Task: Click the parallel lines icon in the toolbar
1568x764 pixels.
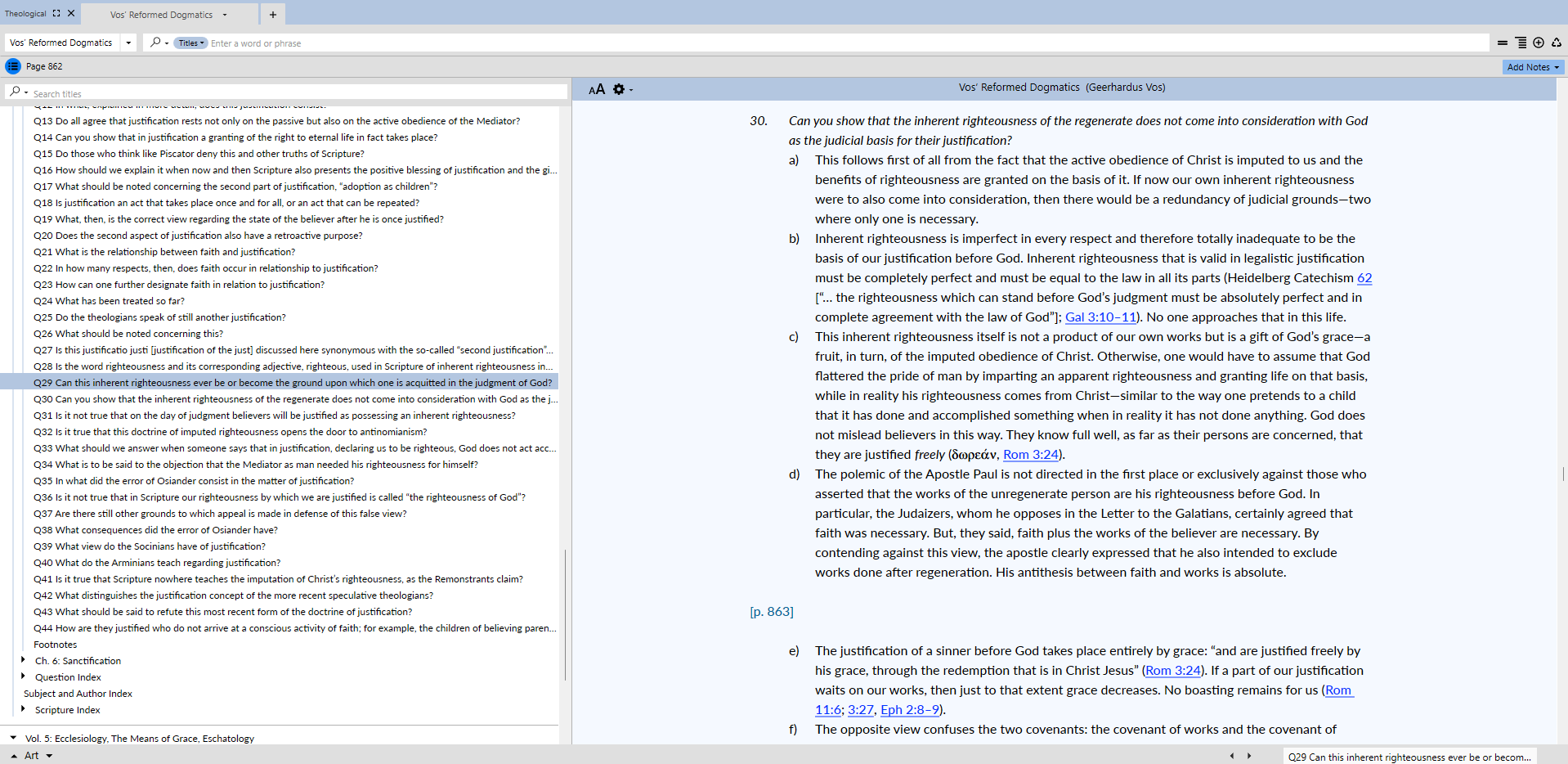Action: [1502, 43]
